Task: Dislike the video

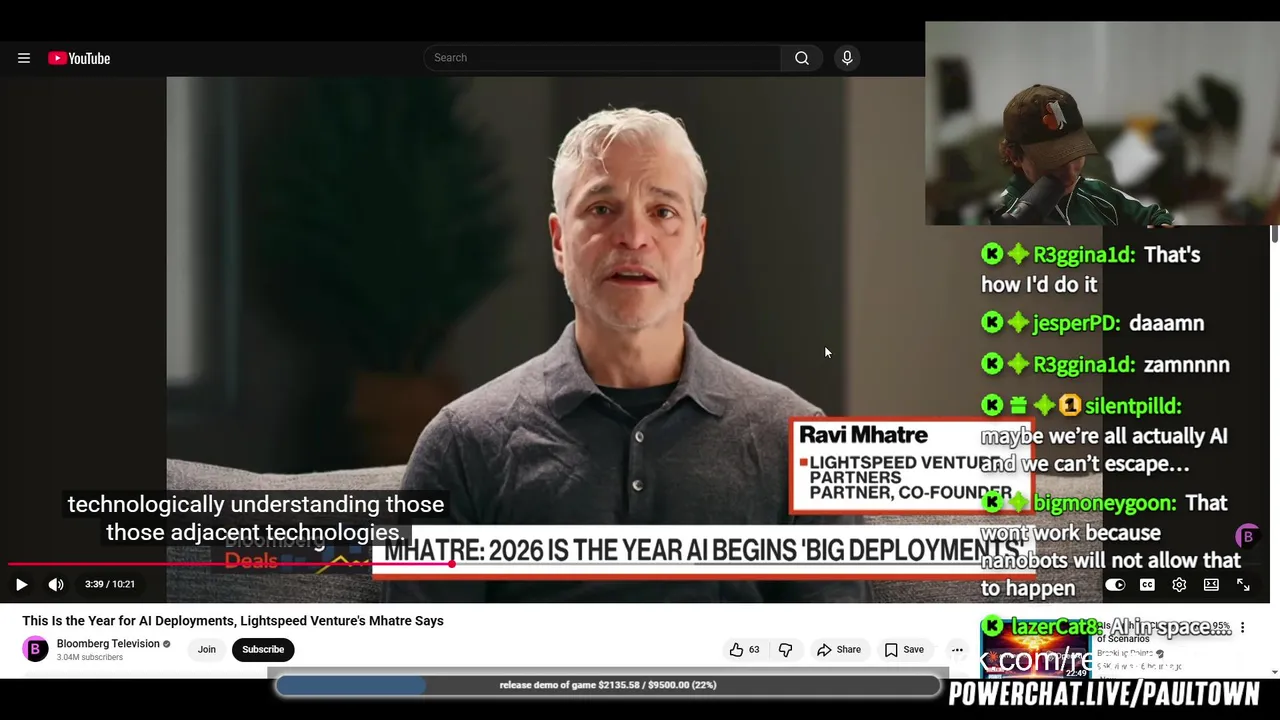Action: [x=785, y=650]
